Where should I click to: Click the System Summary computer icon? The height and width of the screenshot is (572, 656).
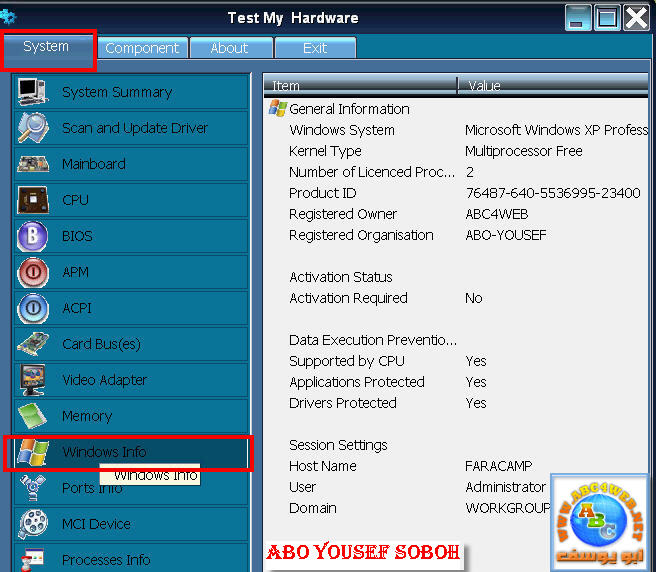33,92
